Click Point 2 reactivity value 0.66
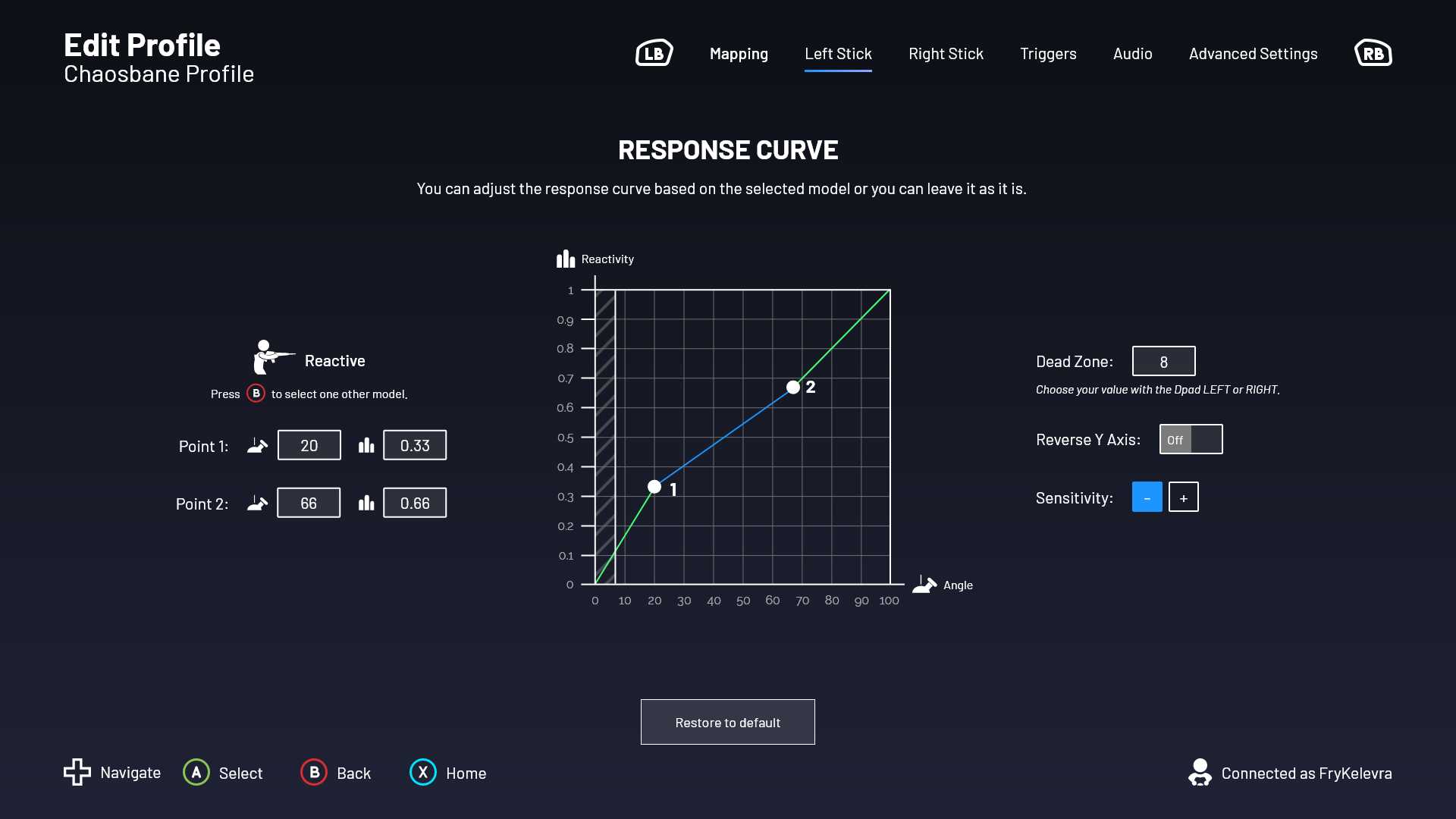The image size is (1456, 819). pyautogui.click(x=415, y=503)
